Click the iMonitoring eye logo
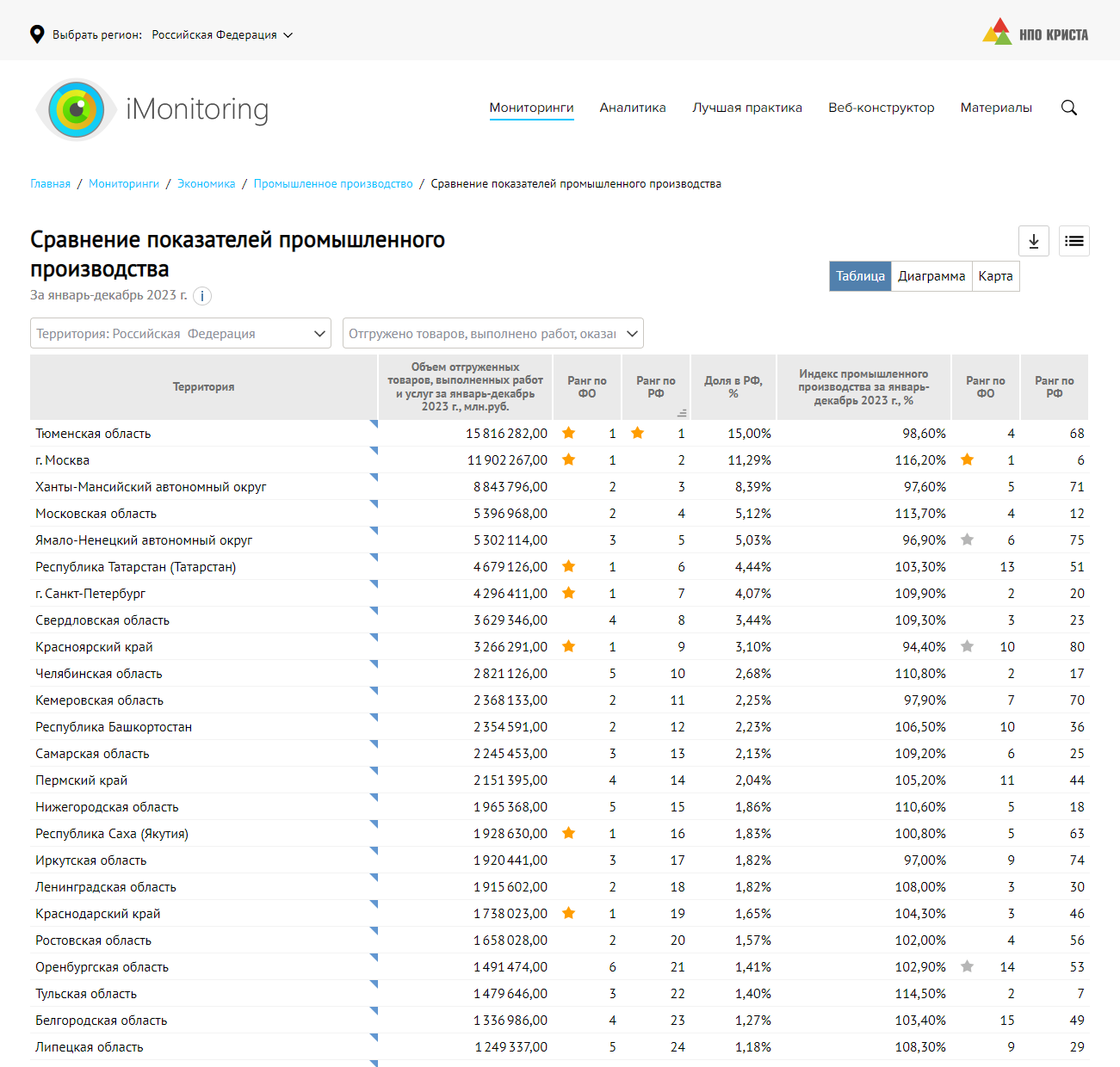Image resolution: width=1120 pixels, height=1067 pixels. click(77, 109)
